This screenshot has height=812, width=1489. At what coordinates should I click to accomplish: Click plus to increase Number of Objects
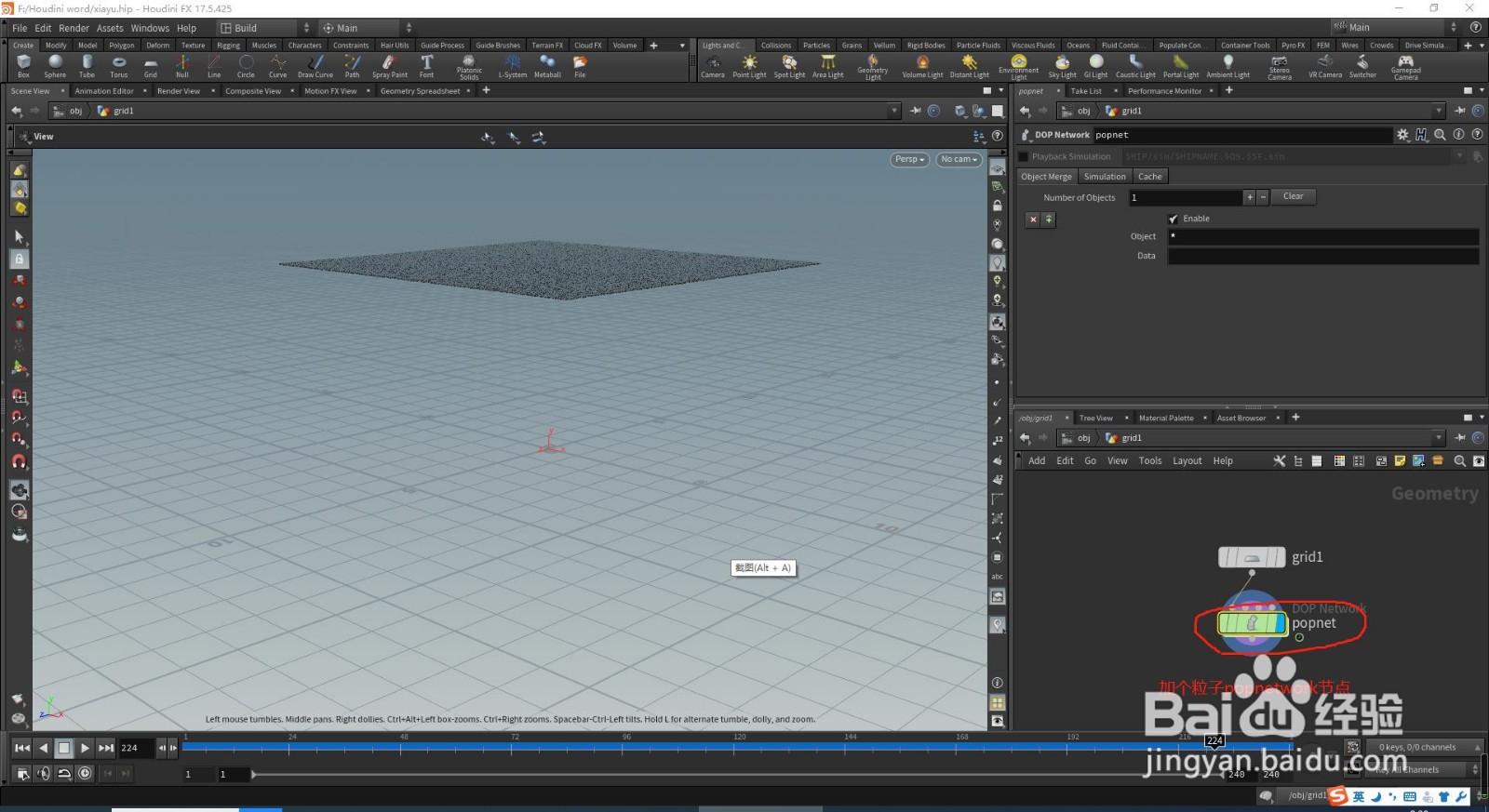coord(1250,197)
